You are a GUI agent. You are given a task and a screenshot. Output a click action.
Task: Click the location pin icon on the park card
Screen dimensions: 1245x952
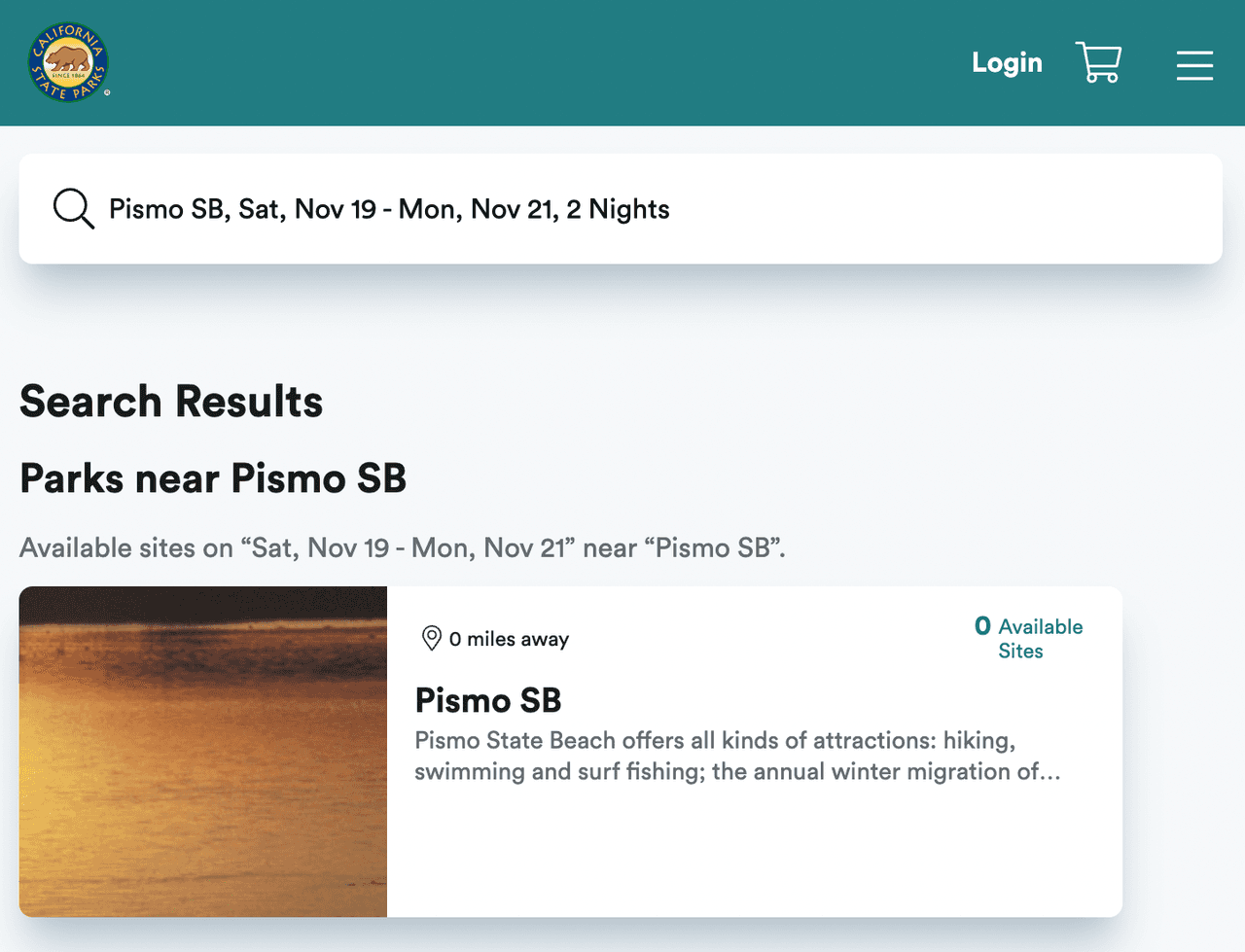click(431, 638)
